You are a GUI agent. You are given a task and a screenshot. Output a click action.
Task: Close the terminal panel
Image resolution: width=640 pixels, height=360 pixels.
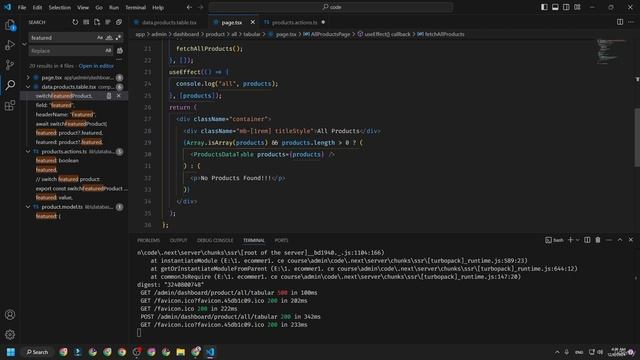click(x=631, y=240)
